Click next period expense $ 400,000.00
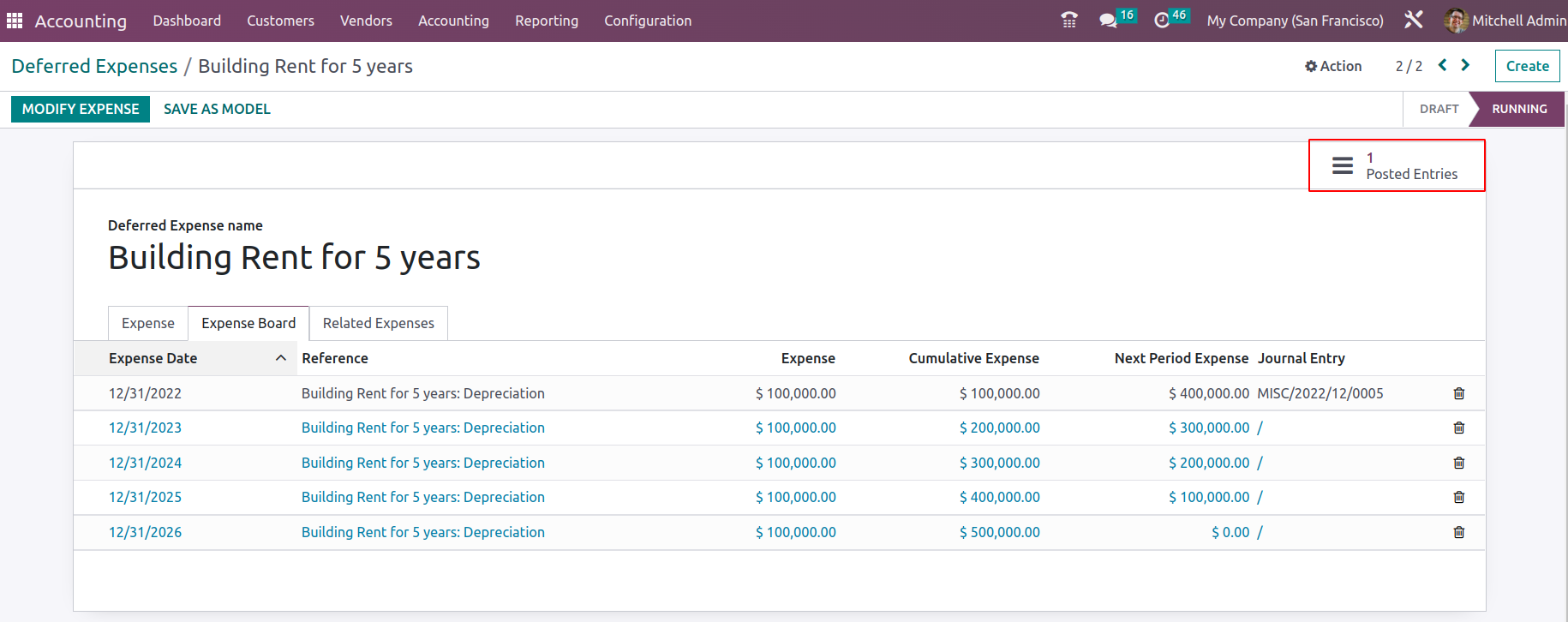The height and width of the screenshot is (622, 1568). point(1209,393)
